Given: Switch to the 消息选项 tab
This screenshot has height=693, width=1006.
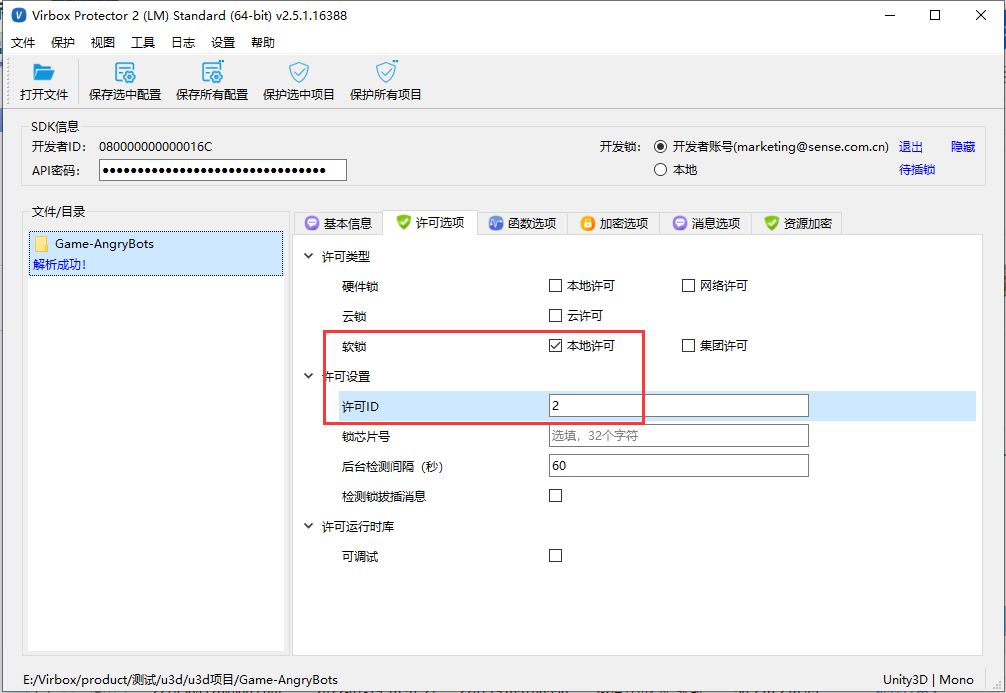Looking at the screenshot, I should pyautogui.click(x=706, y=223).
